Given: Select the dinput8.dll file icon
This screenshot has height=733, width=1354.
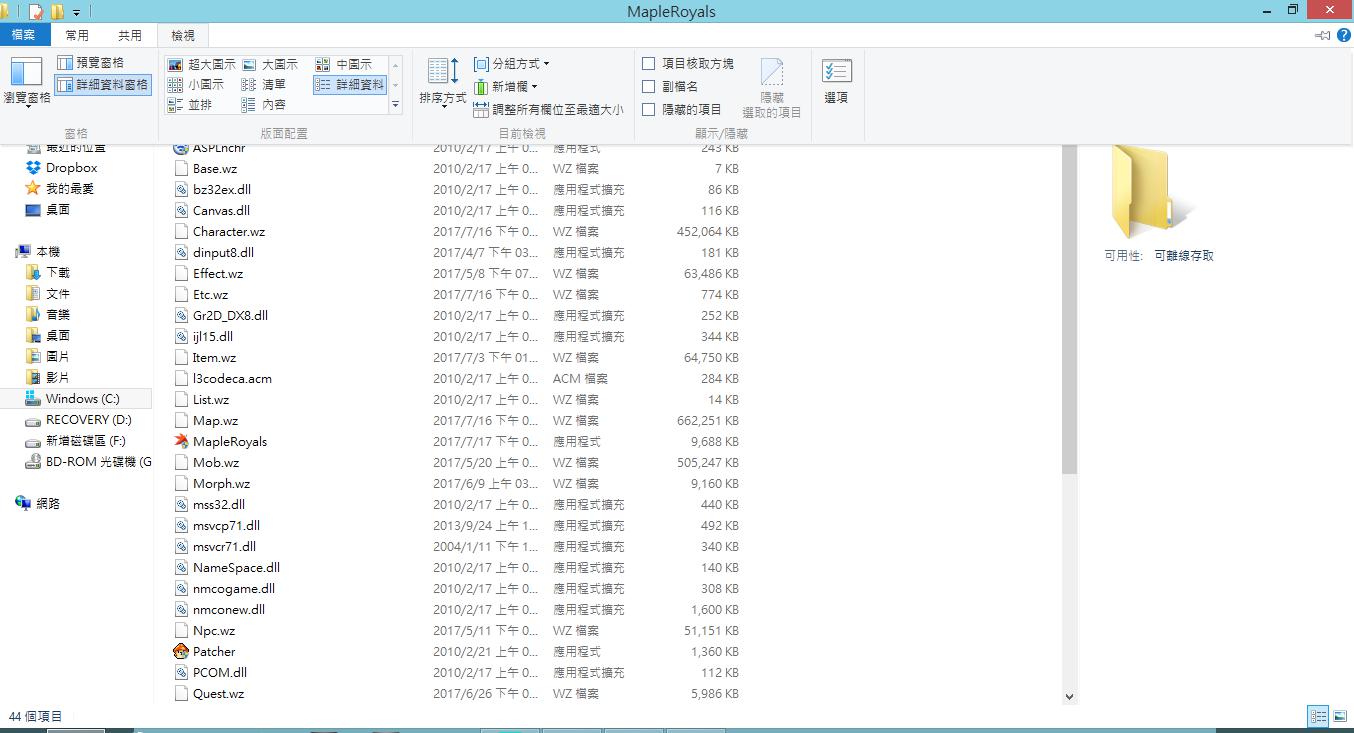Looking at the screenshot, I should (181, 252).
